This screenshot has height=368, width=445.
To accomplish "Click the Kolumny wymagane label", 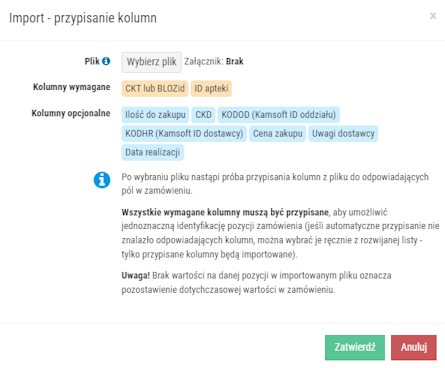I will tap(72, 87).
